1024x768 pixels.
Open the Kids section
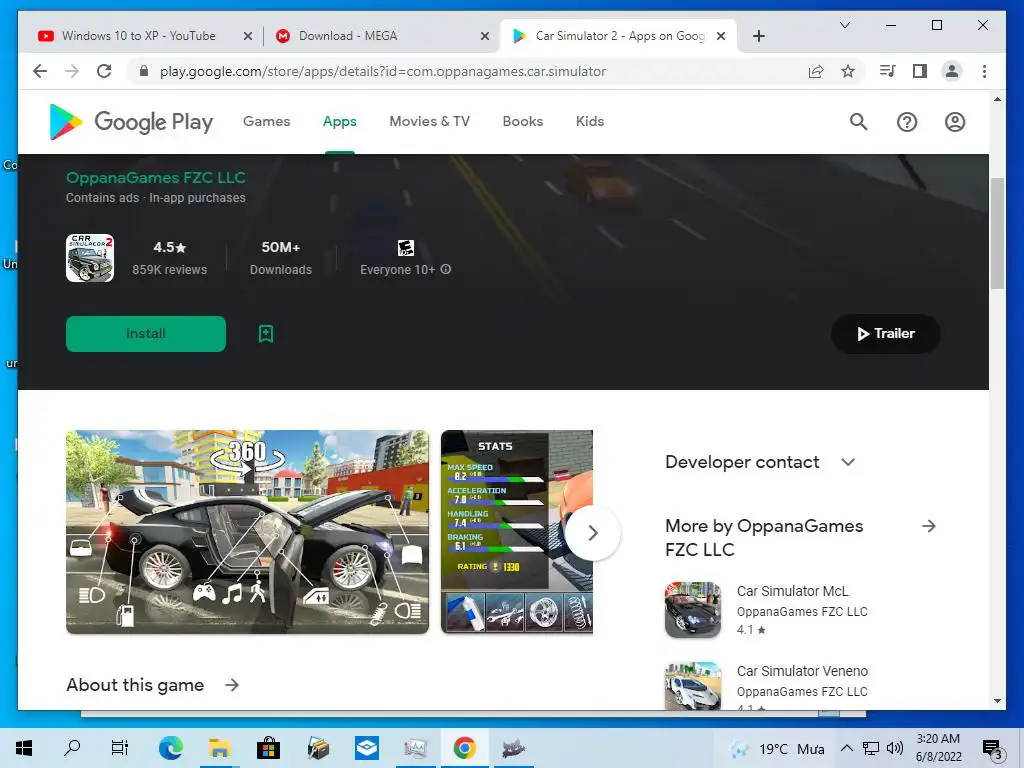pos(590,121)
